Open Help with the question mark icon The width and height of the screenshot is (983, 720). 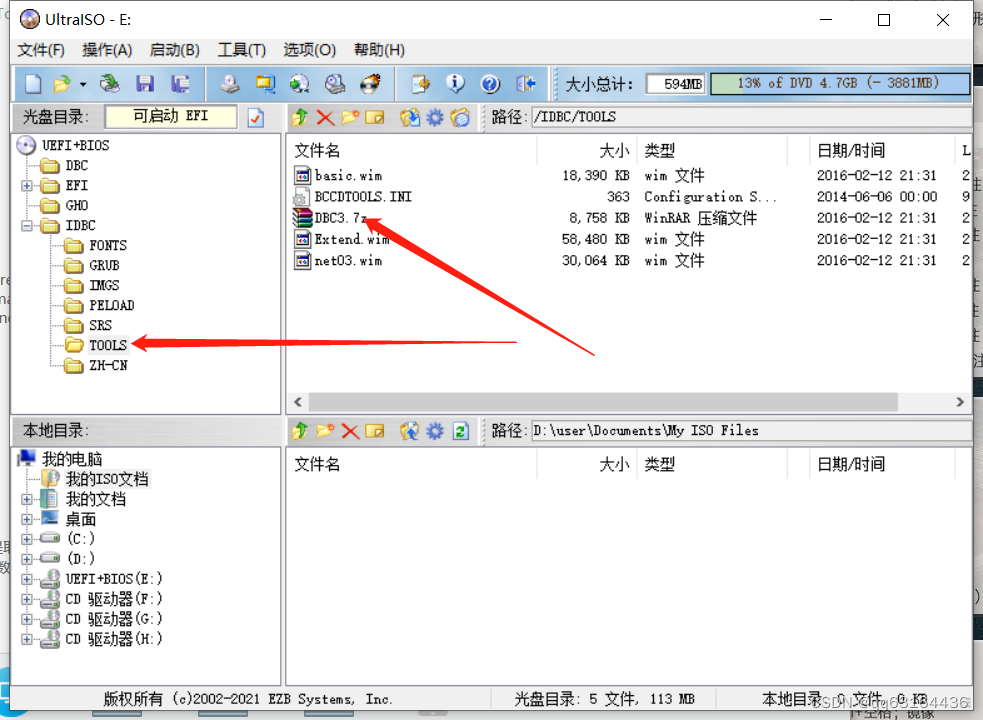coord(490,83)
